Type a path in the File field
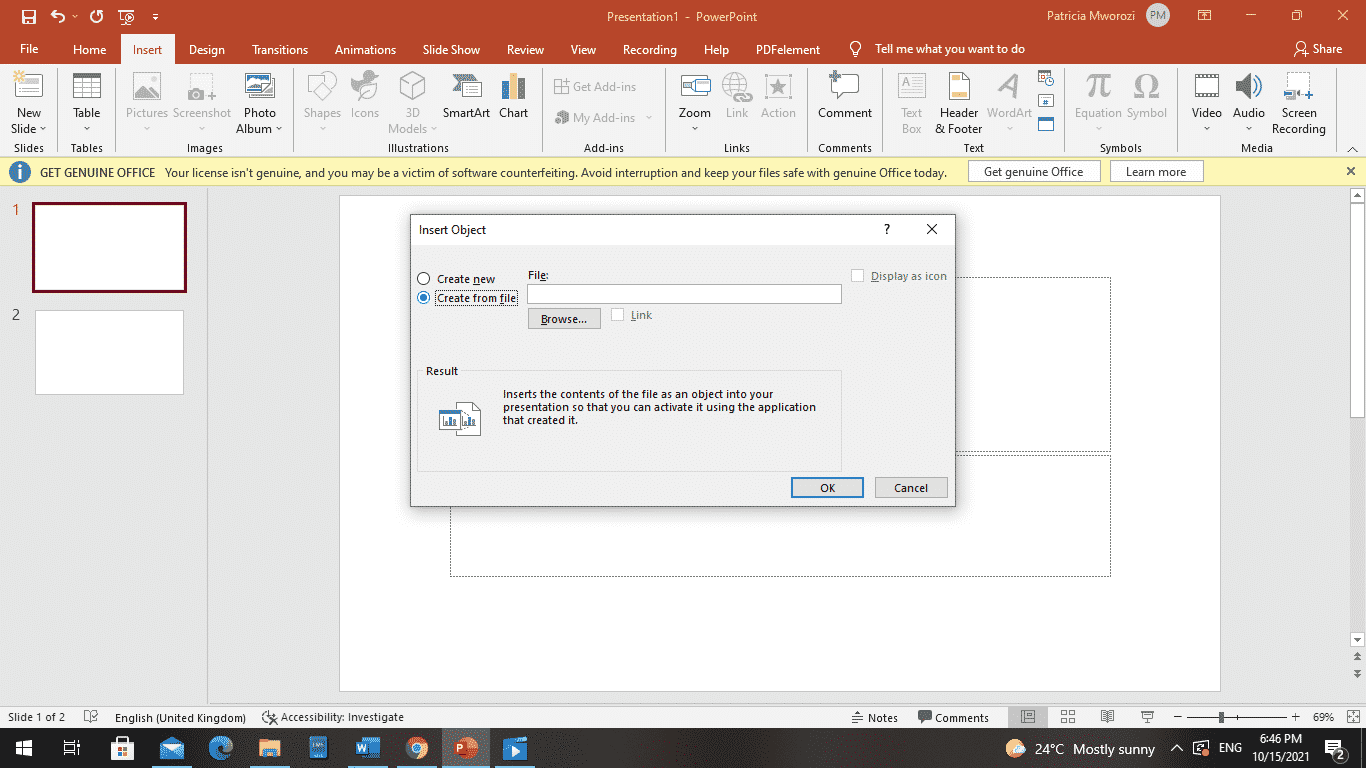 pos(684,293)
